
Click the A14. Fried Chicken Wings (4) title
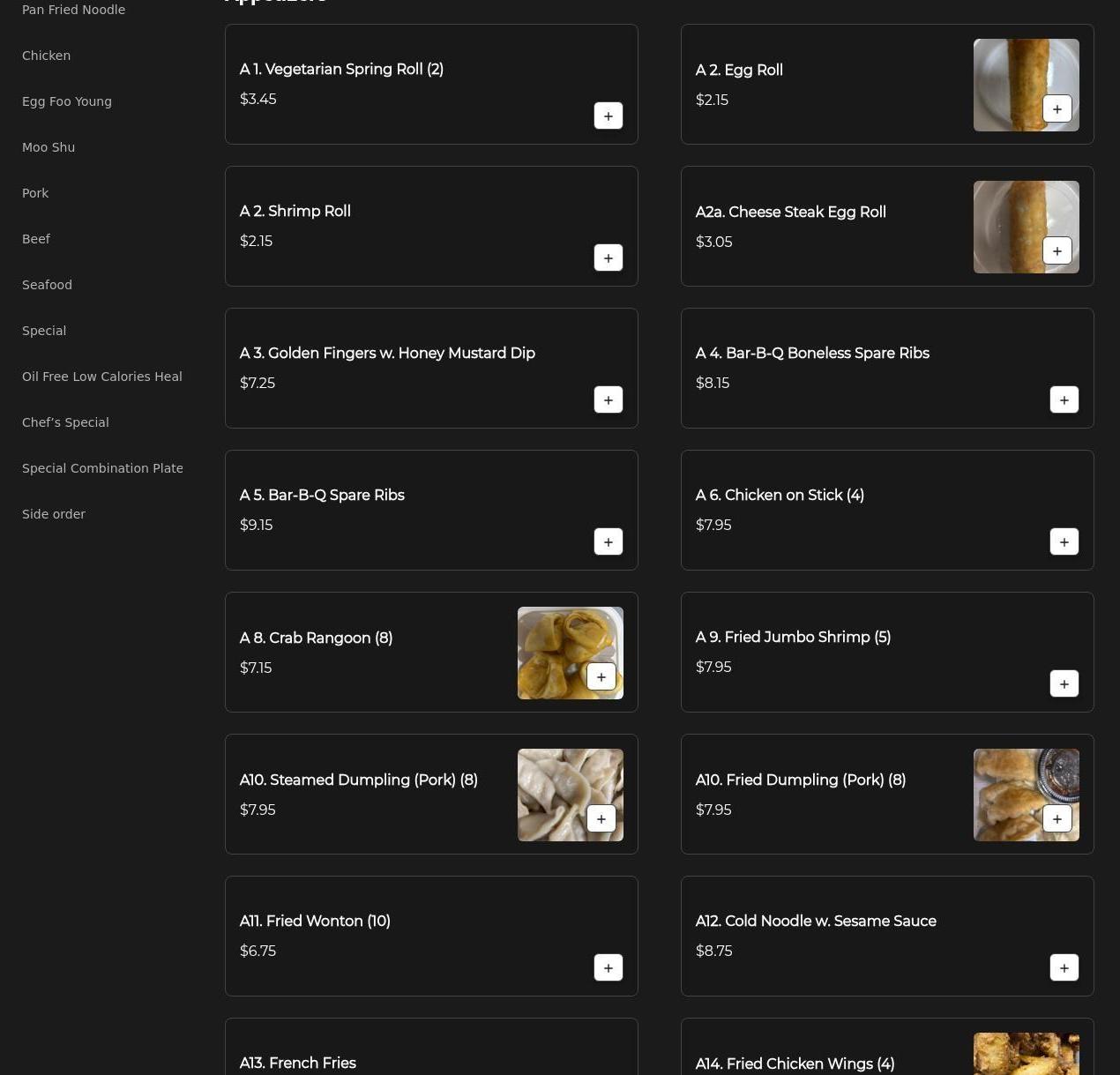(795, 1064)
